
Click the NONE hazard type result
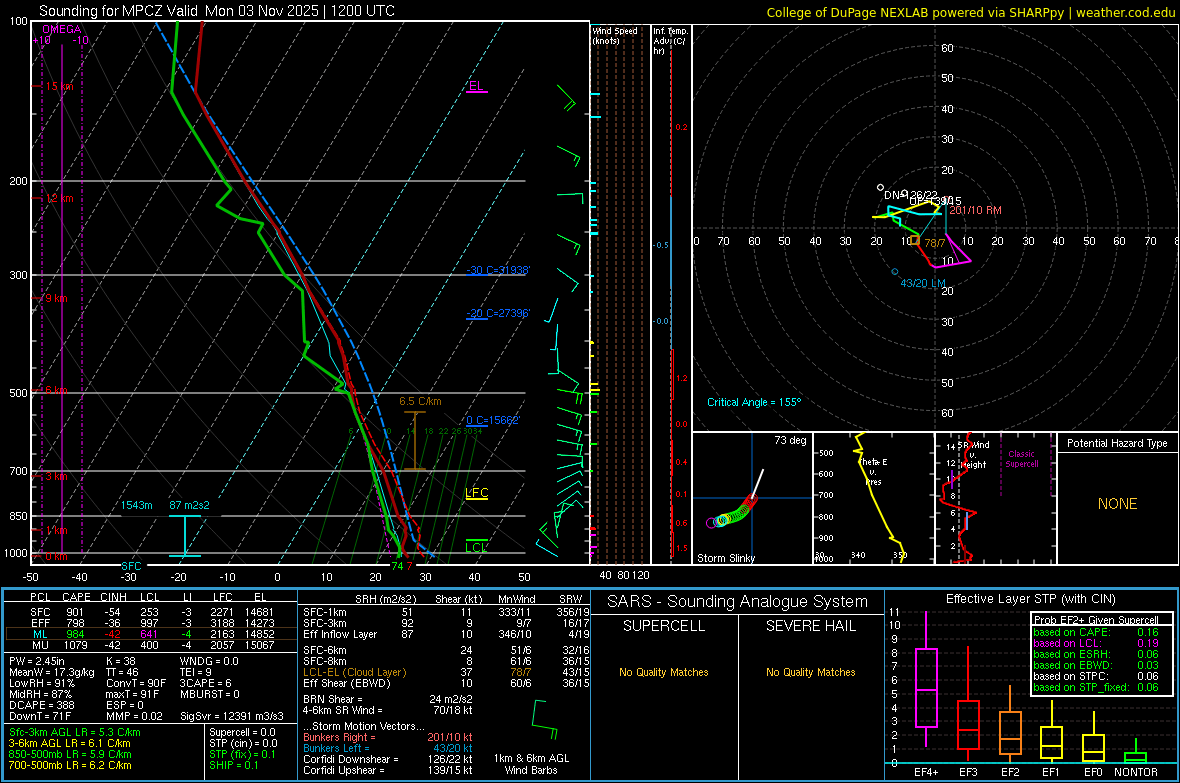pyautogui.click(x=1118, y=504)
